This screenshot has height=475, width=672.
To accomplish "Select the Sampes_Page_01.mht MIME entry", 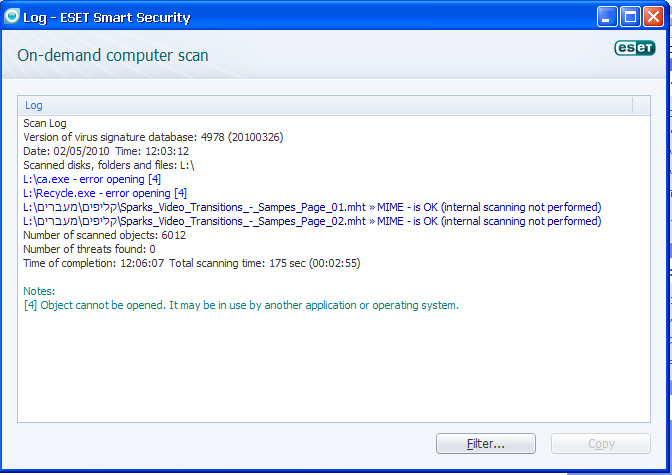I will 312,207.
